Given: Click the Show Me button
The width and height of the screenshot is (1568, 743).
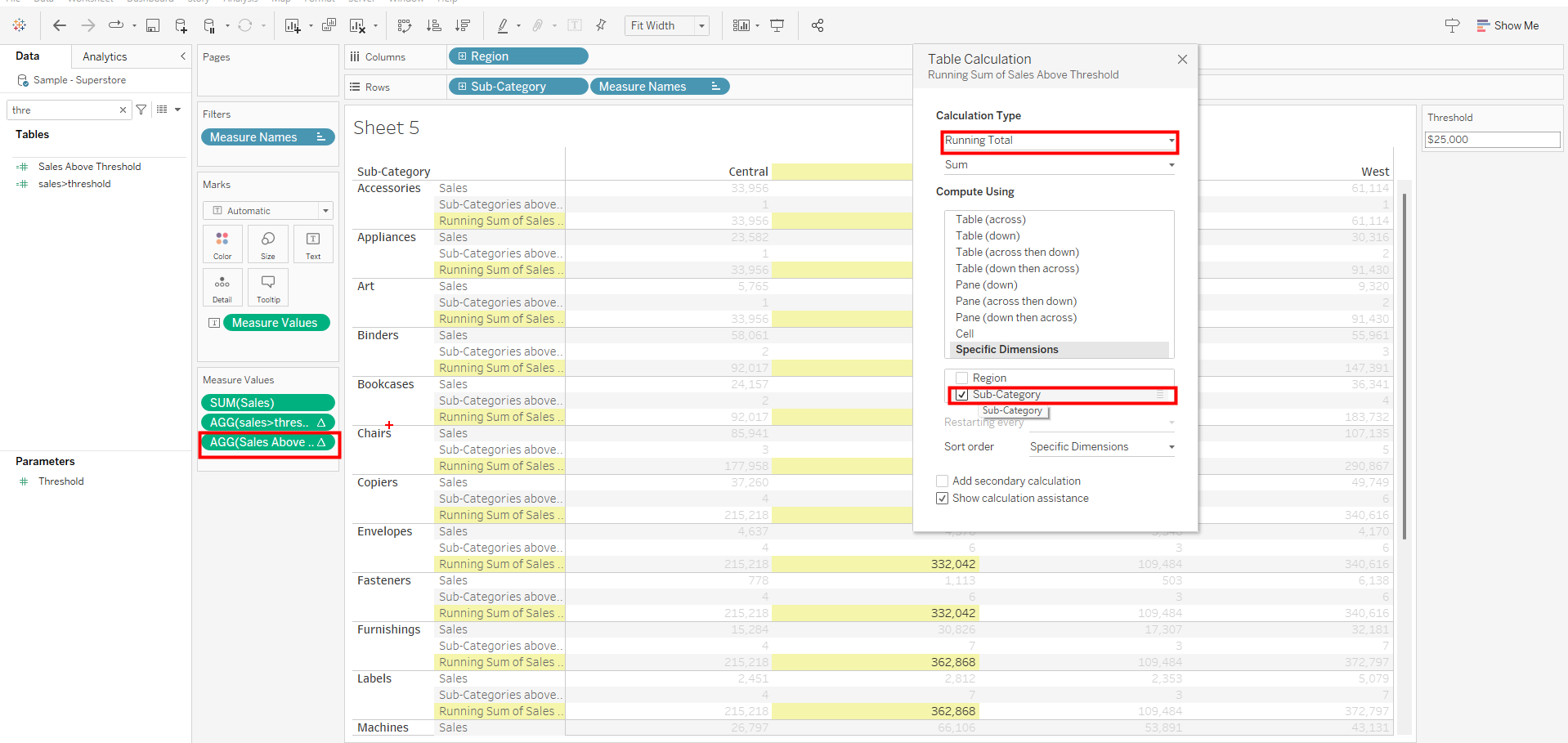Looking at the screenshot, I should click(x=1508, y=26).
